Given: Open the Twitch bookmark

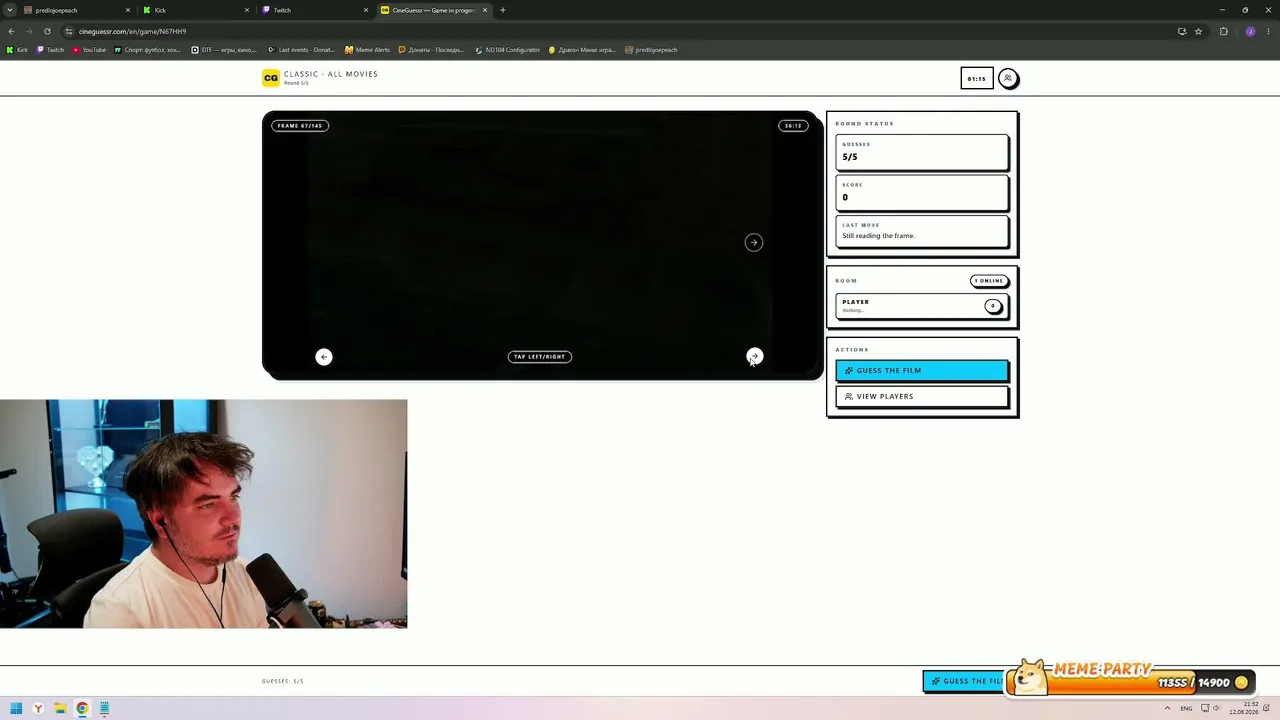Looking at the screenshot, I should point(51,50).
